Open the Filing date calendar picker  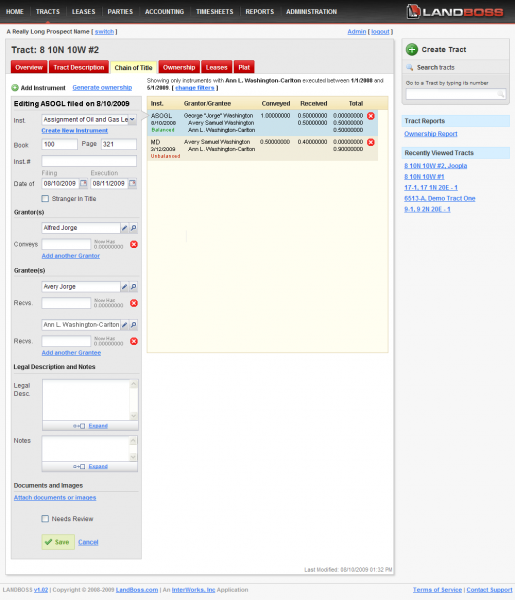[83, 183]
